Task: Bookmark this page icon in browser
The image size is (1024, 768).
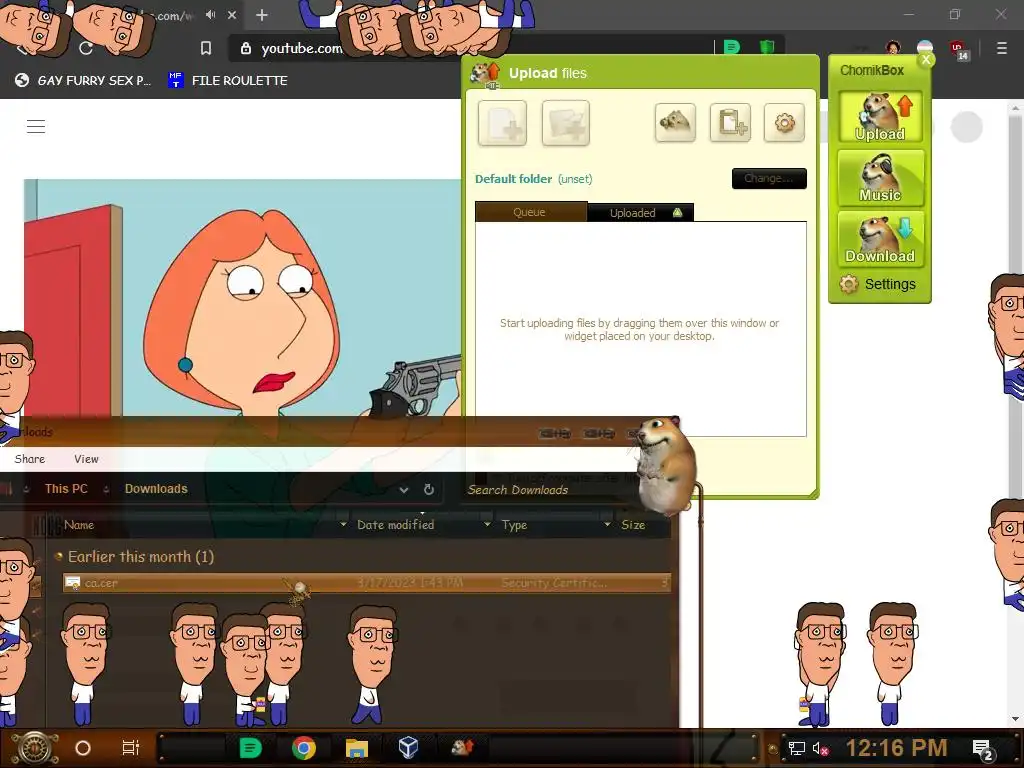Action: tap(206, 48)
